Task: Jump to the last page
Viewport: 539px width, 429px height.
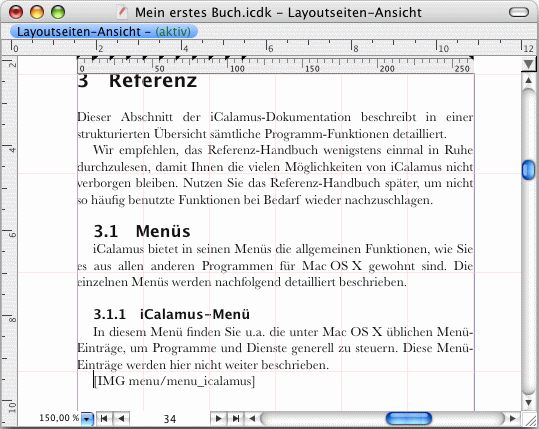Action: [235, 418]
